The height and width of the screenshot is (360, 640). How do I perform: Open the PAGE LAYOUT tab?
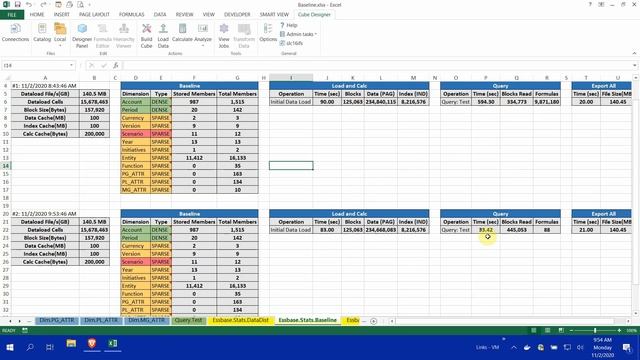(x=94, y=15)
